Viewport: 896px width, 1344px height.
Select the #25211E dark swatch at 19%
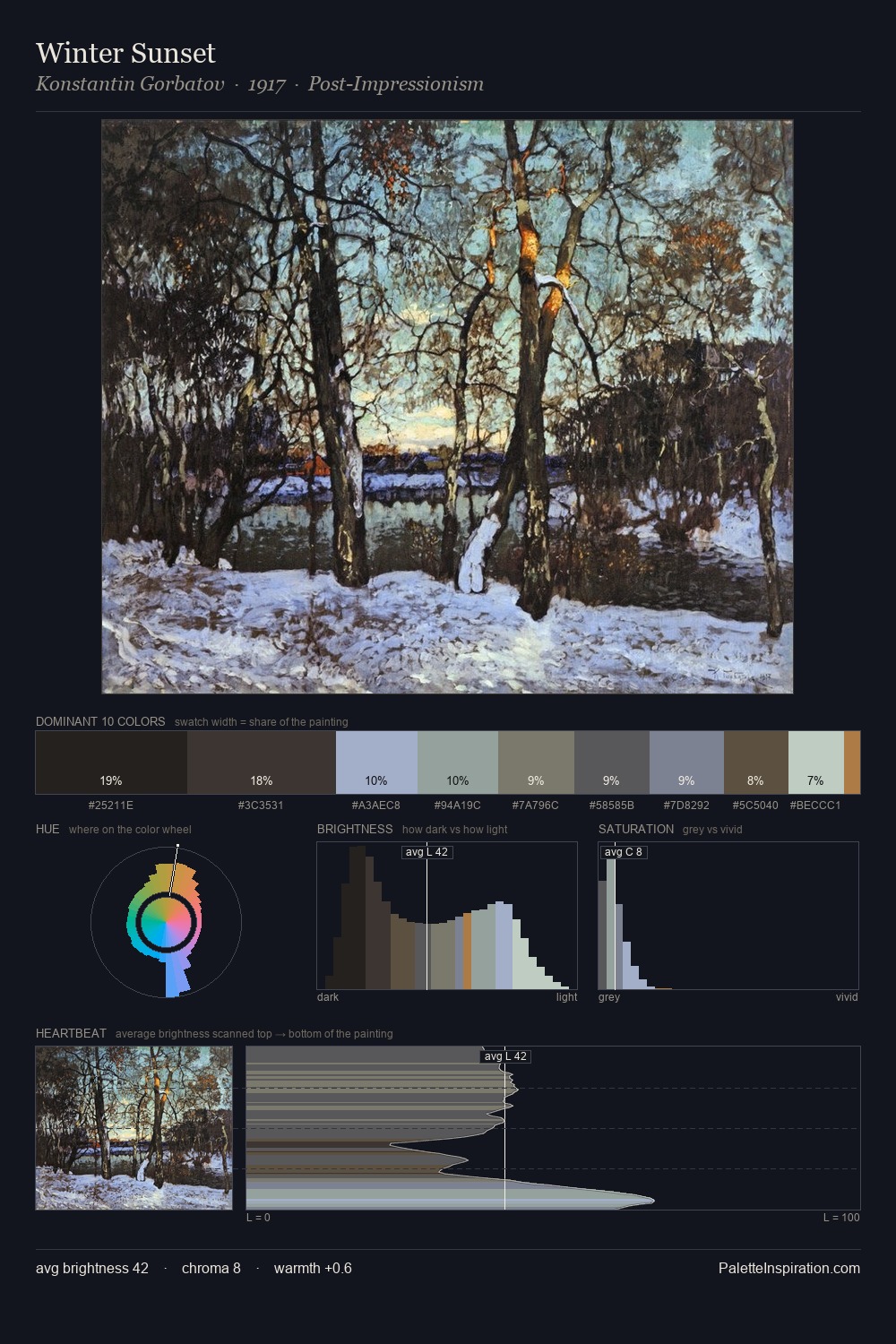pyautogui.click(x=111, y=762)
